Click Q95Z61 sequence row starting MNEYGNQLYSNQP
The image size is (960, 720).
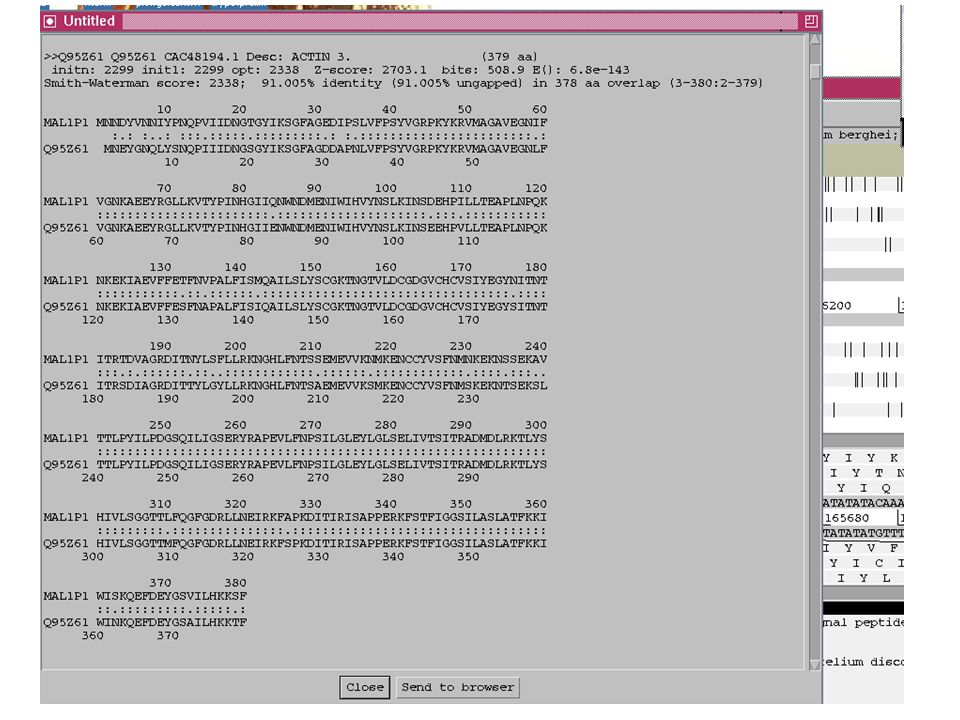click(x=295, y=149)
